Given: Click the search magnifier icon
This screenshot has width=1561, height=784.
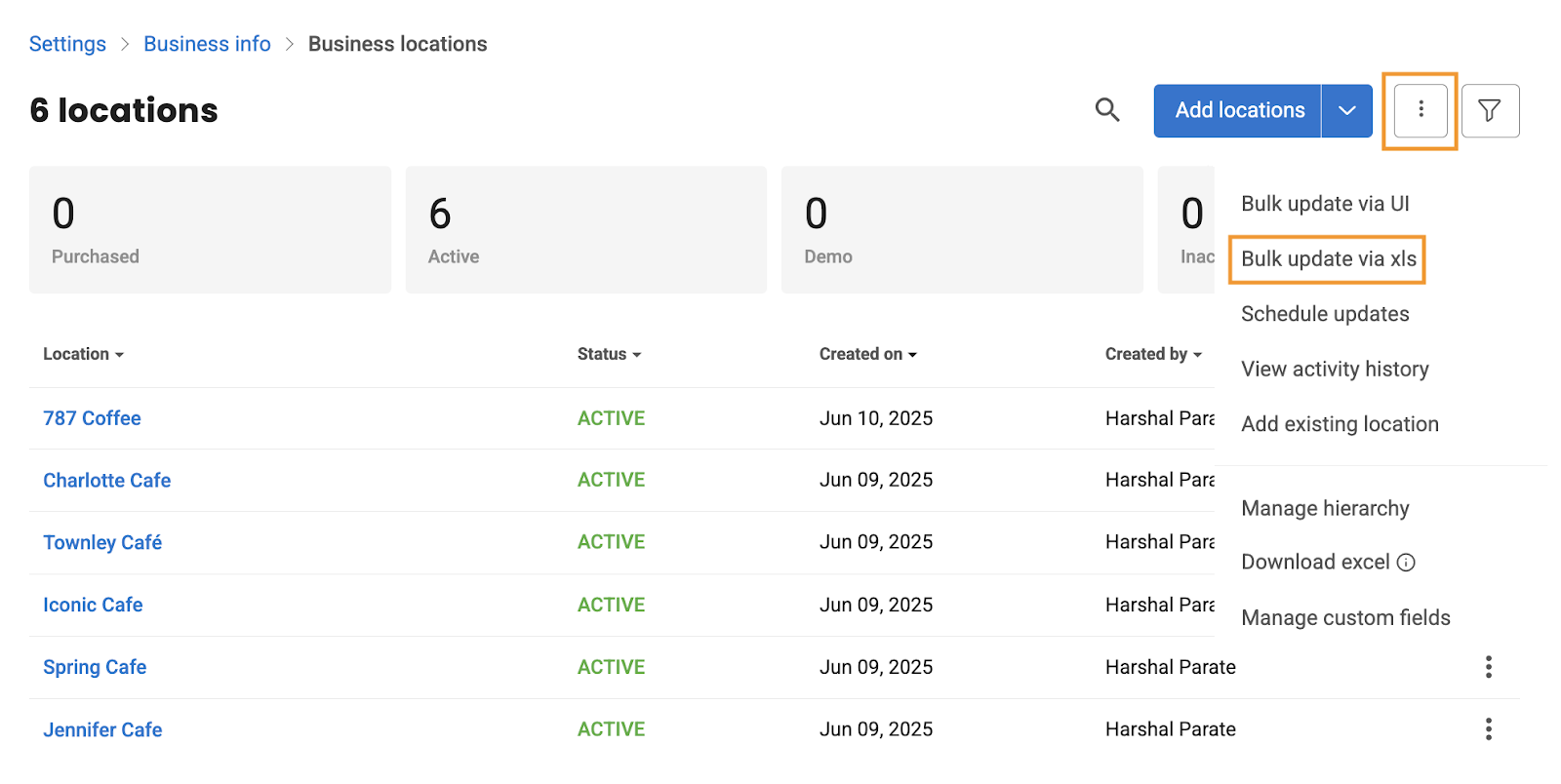Looking at the screenshot, I should click(1106, 110).
